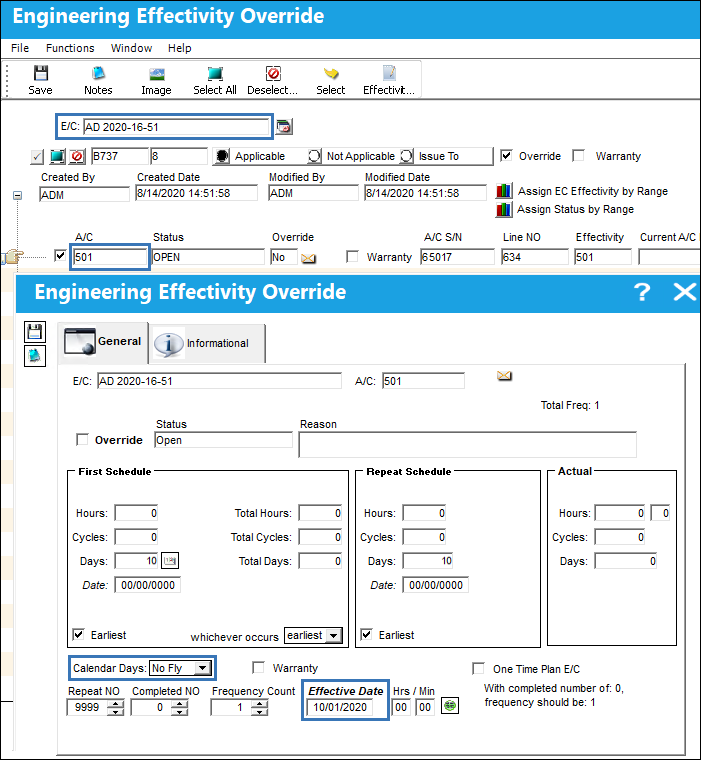Toggle the Warranty checkbox in top row
Viewport: 701px width, 760px height.
578,156
